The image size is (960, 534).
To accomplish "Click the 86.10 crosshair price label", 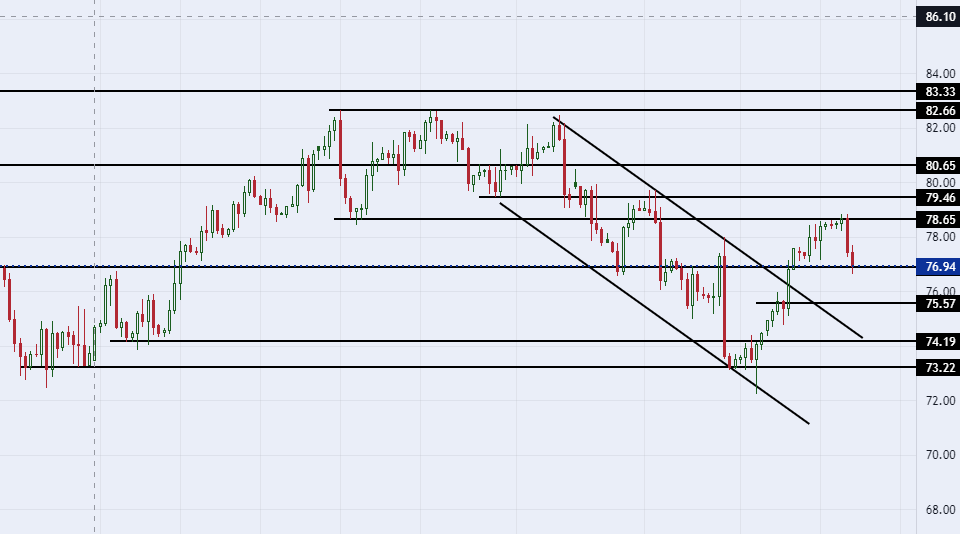I will click(938, 17).
